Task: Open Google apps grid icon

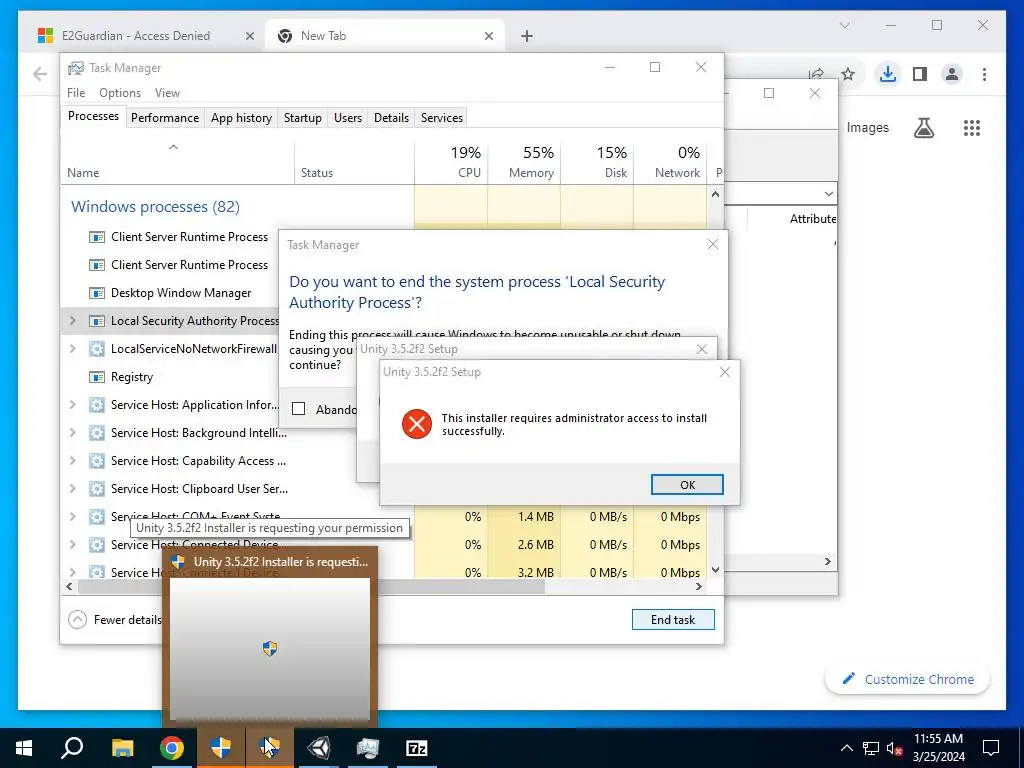Action: pyautogui.click(x=972, y=128)
